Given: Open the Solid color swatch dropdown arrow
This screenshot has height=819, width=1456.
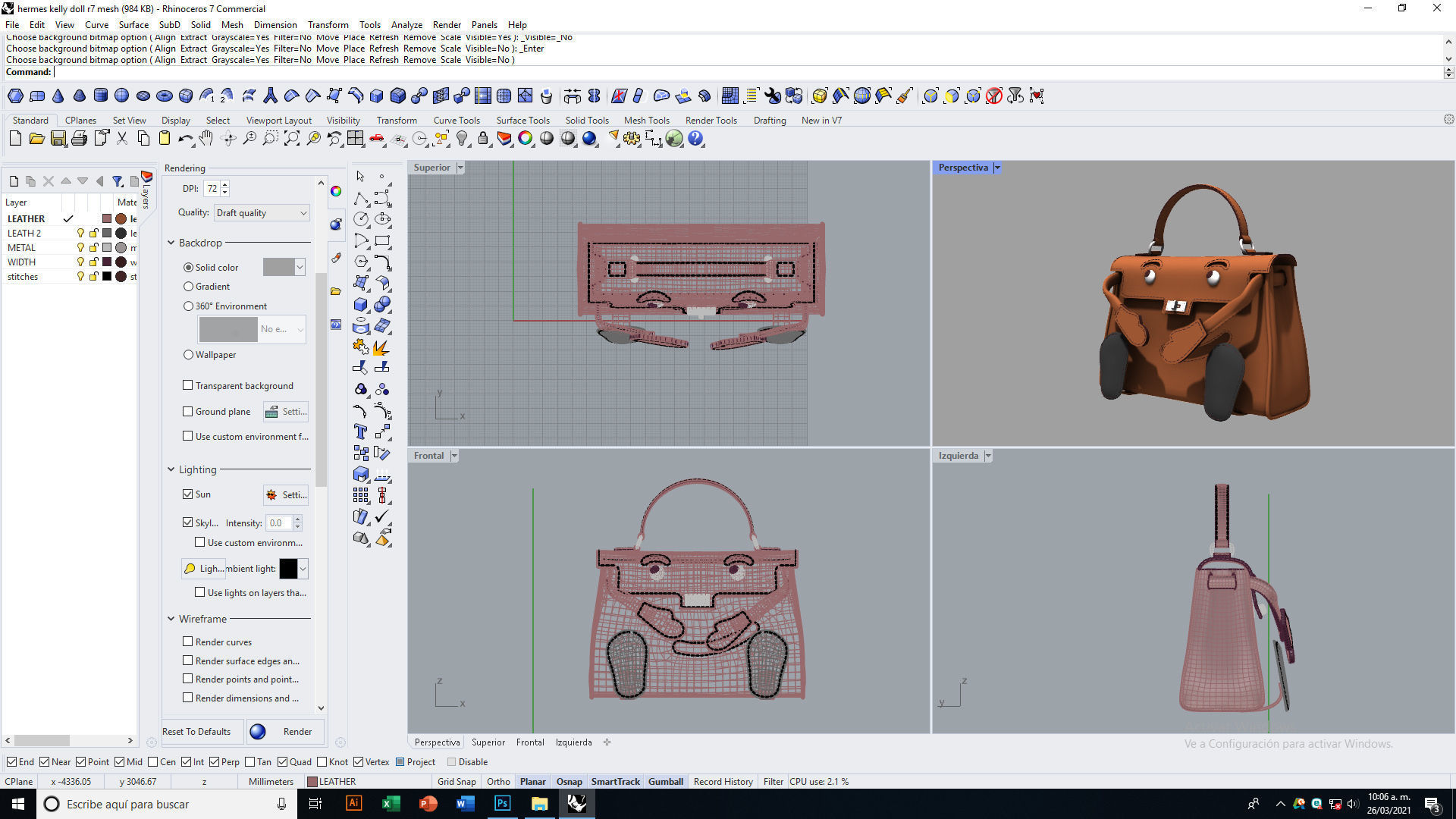Looking at the screenshot, I should [x=300, y=267].
